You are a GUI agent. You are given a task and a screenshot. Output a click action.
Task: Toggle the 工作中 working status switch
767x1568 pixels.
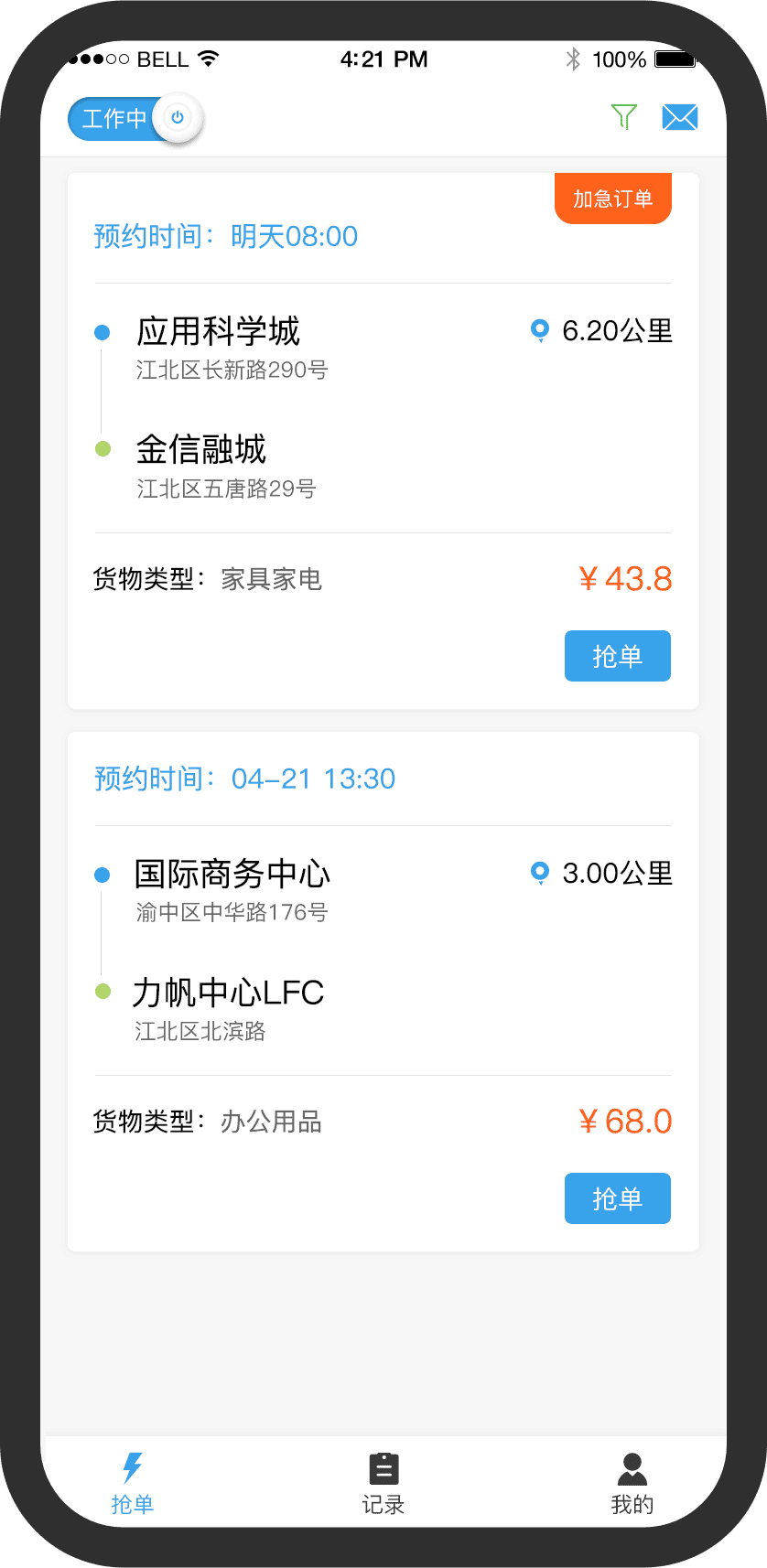tap(135, 119)
